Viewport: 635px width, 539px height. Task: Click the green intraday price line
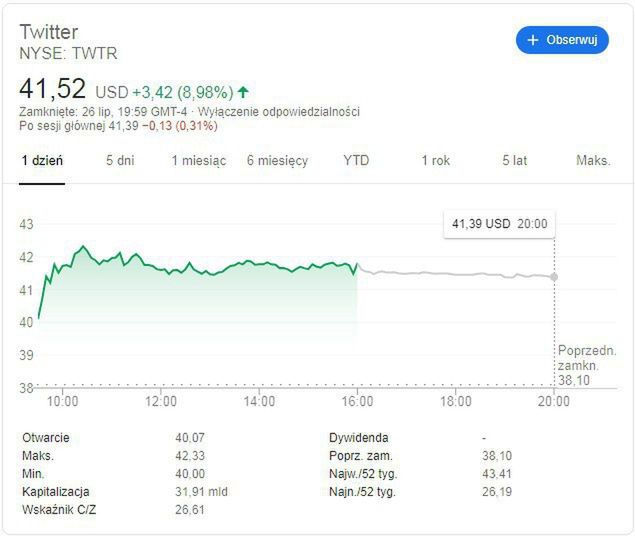coord(200,267)
